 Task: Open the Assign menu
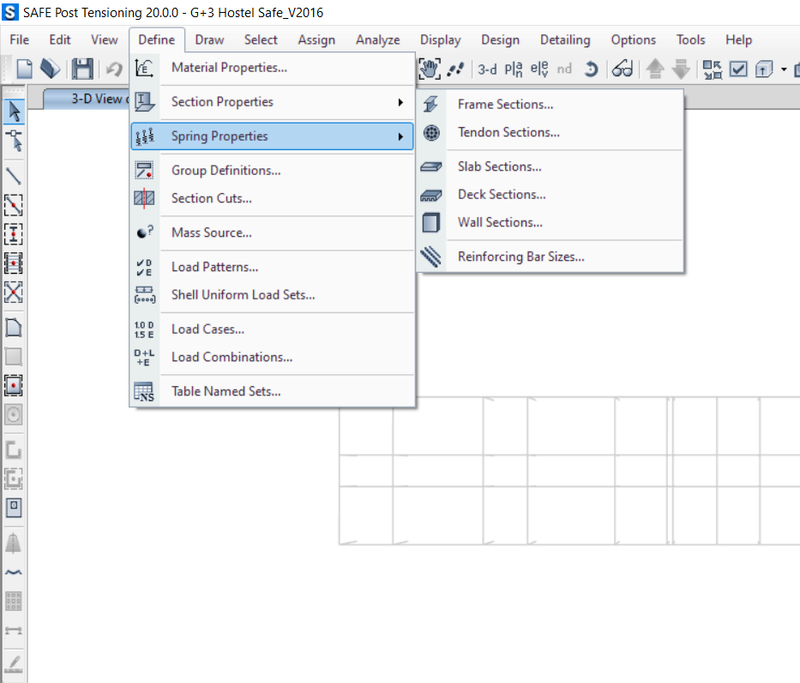point(316,40)
